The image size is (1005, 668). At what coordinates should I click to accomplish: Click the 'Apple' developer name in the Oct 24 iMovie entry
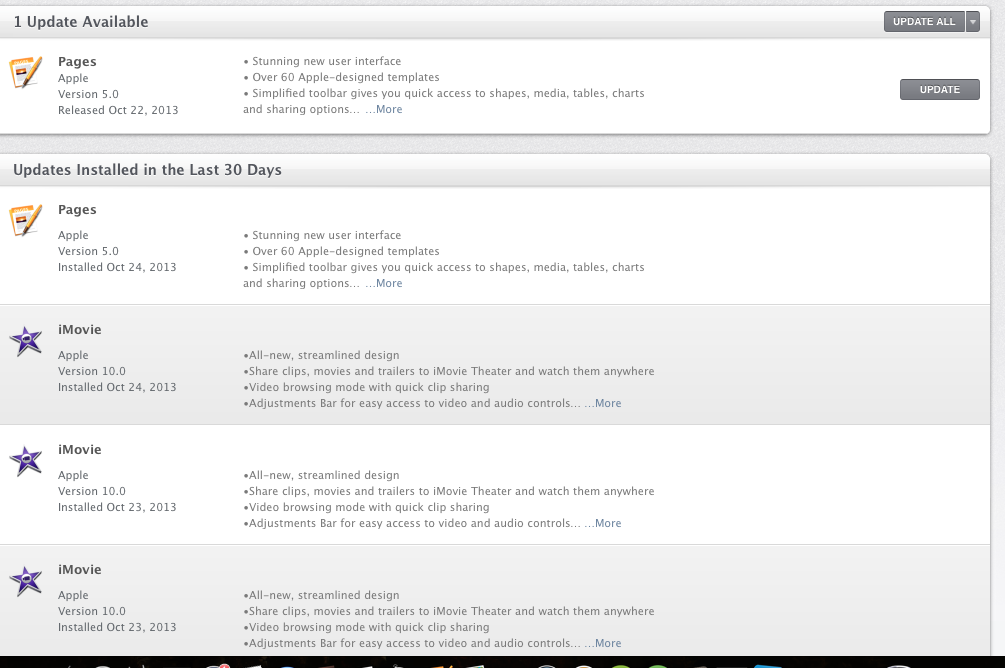[73, 355]
